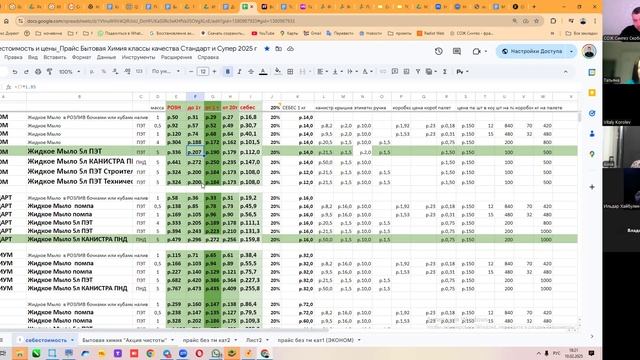
Task: Switch to the Лист2 sheet tab
Action: click(x=254, y=340)
